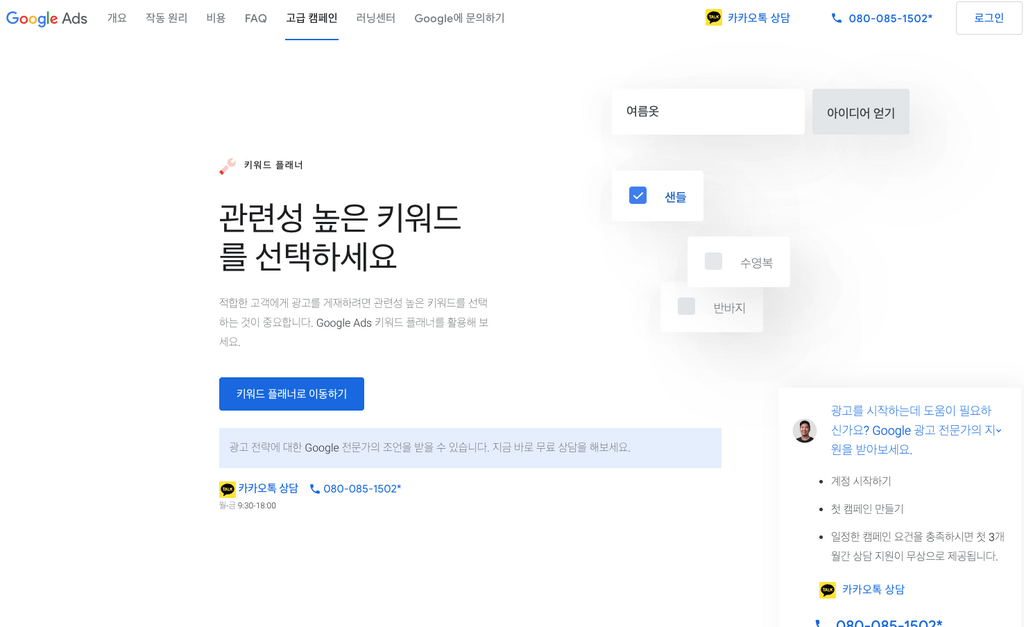Click the Google Ads logo
1024x627 pixels.
tap(46, 18)
